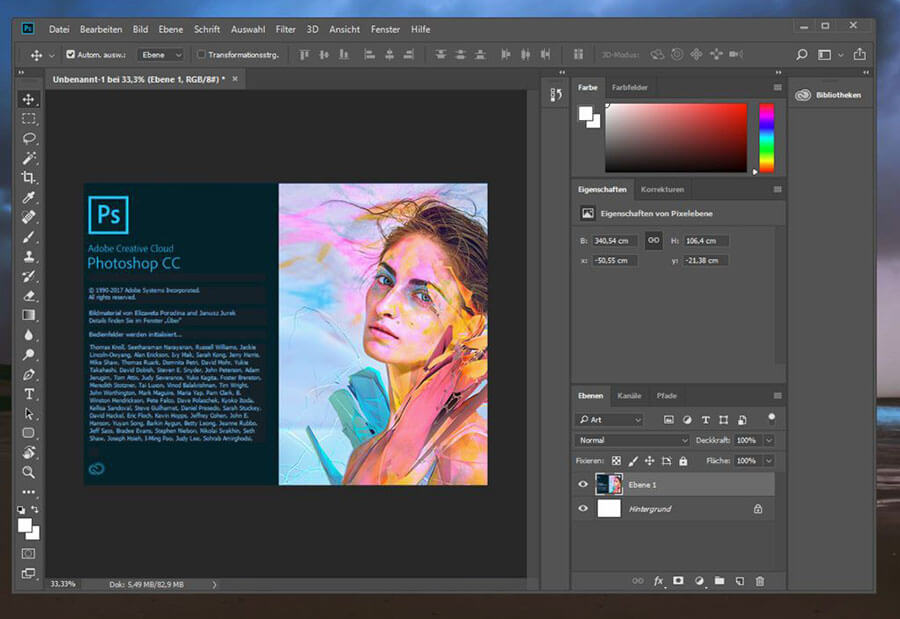The width and height of the screenshot is (900, 619).
Task: Open the Normal blend mode dropdown
Action: (633, 440)
